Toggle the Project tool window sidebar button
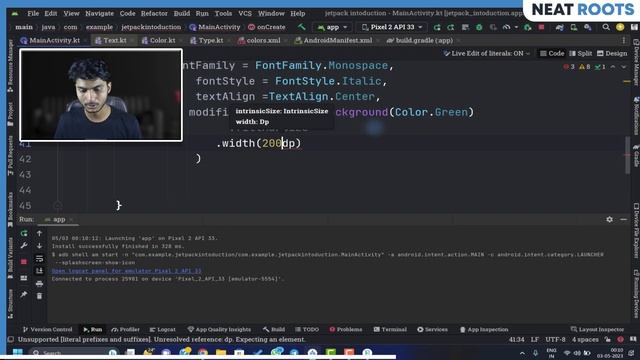 pyautogui.click(x=10, y=114)
